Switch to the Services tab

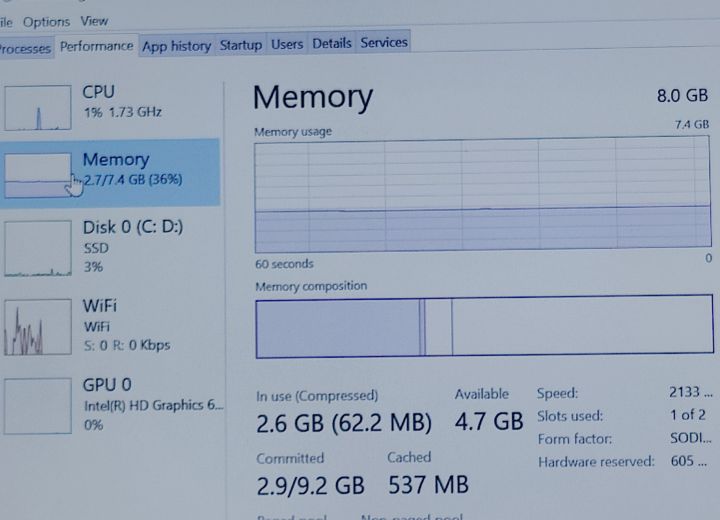pyautogui.click(x=384, y=42)
